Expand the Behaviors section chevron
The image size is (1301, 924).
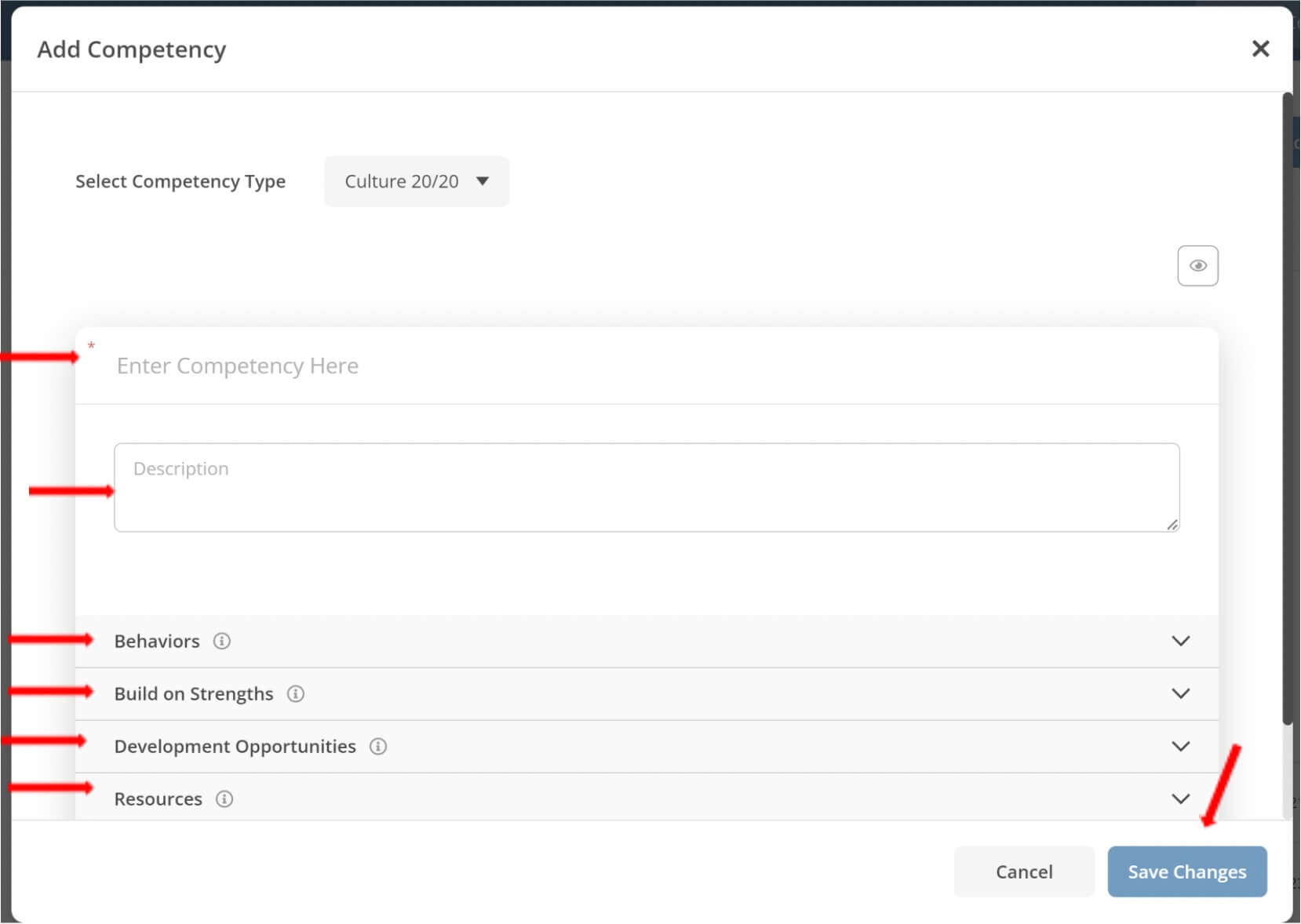point(1181,641)
